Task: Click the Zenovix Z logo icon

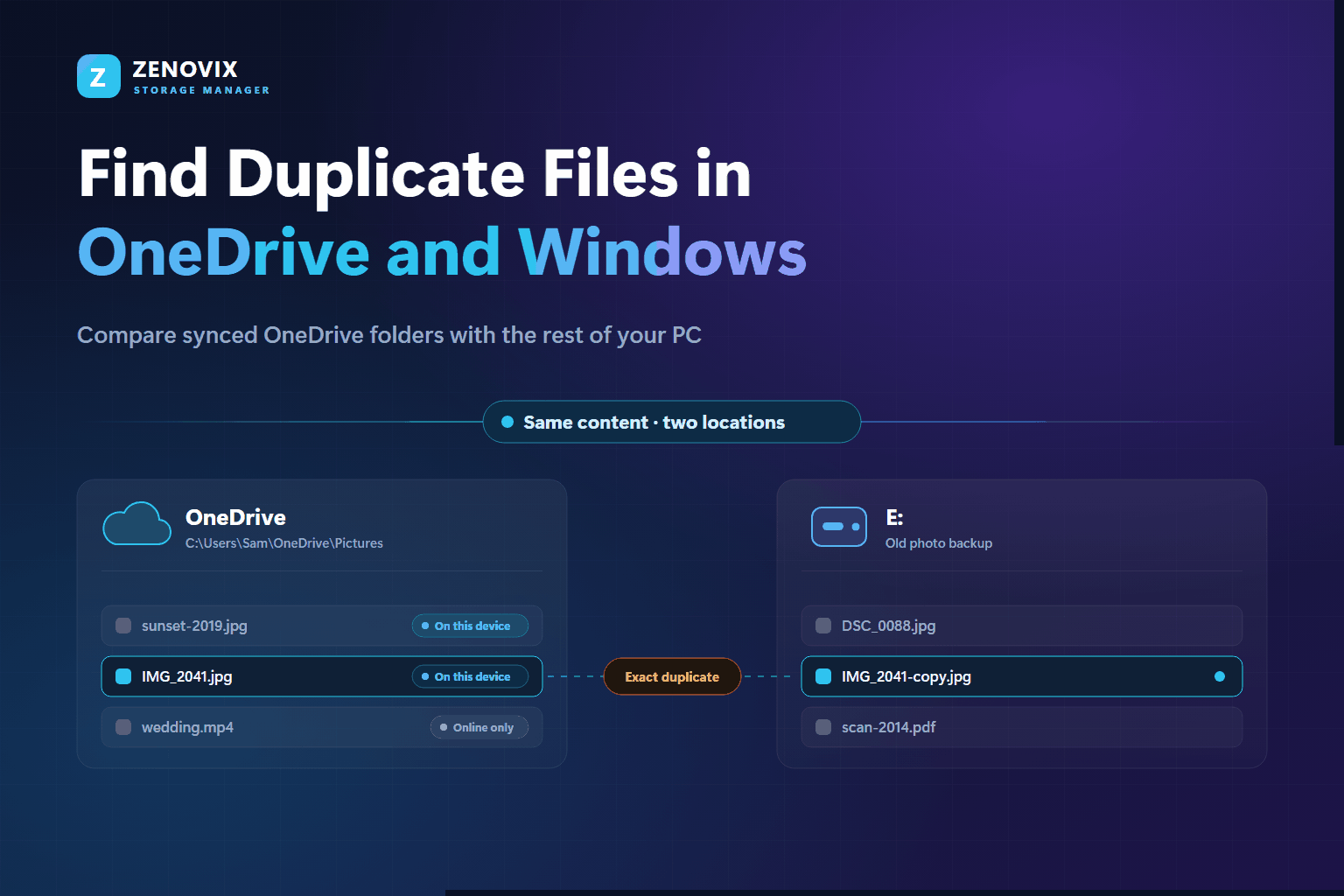Action: click(99, 76)
